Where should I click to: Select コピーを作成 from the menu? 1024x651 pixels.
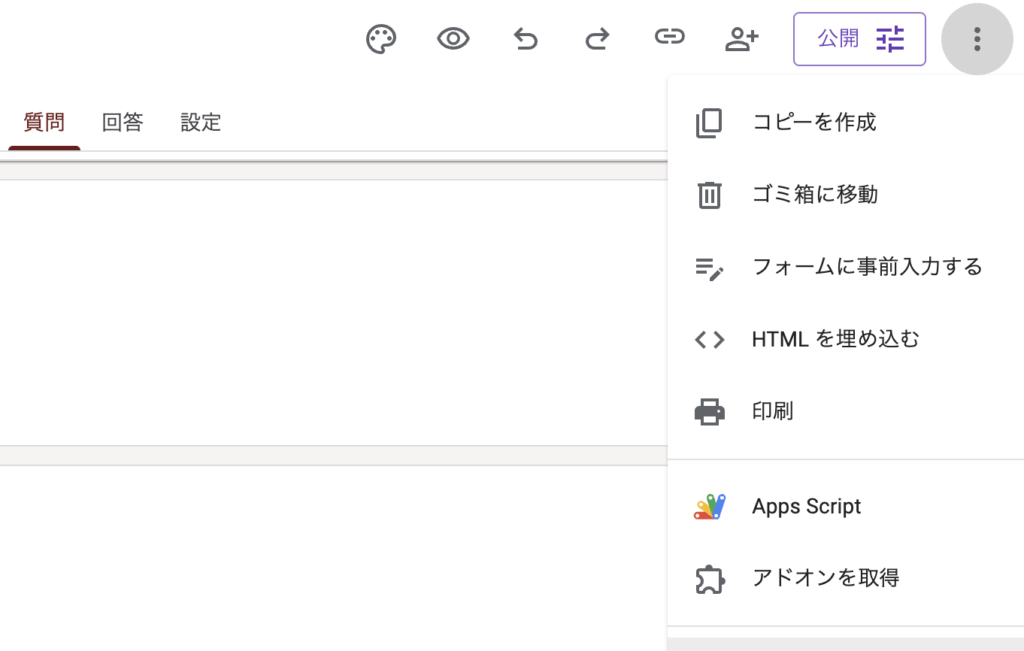(813, 122)
